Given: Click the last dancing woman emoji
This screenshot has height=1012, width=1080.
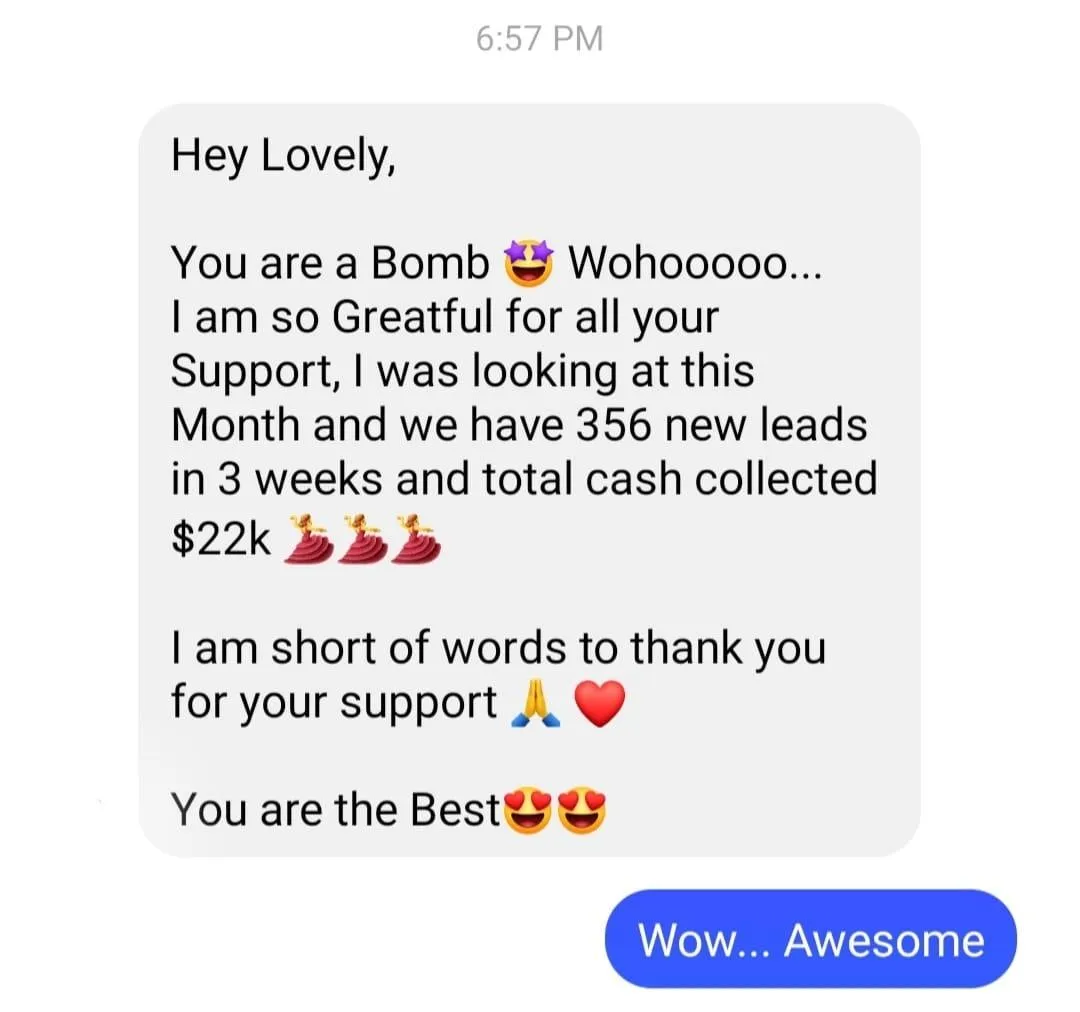Looking at the screenshot, I should [415, 538].
